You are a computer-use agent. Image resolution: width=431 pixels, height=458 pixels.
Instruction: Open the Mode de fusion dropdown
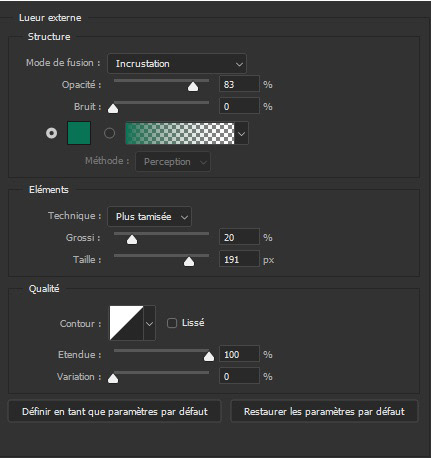click(x=177, y=63)
